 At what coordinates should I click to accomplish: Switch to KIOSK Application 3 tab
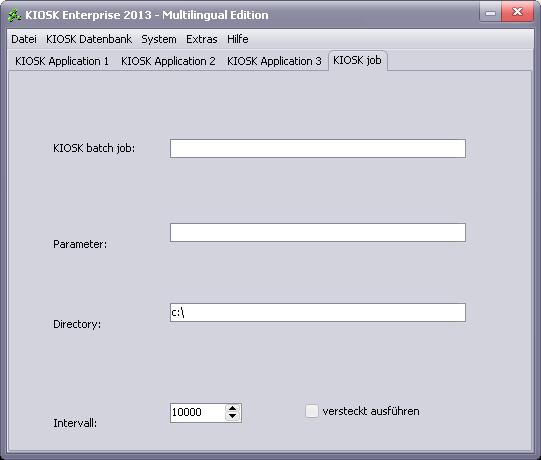(x=274, y=61)
